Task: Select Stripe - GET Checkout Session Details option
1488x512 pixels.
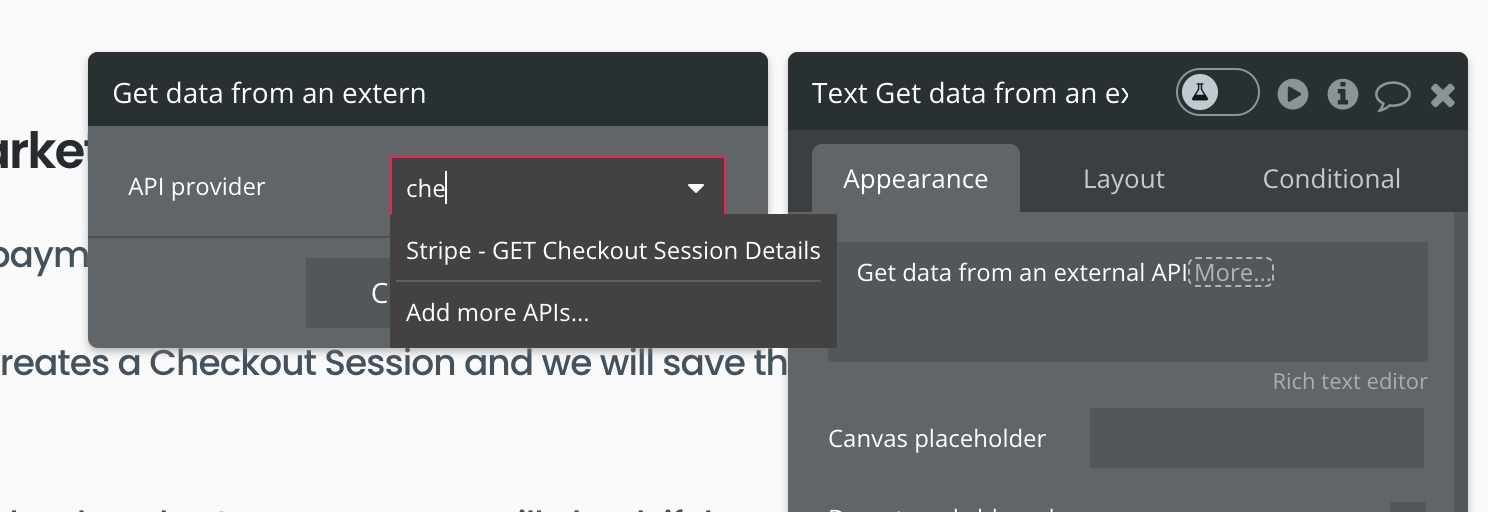Action: tap(613, 251)
